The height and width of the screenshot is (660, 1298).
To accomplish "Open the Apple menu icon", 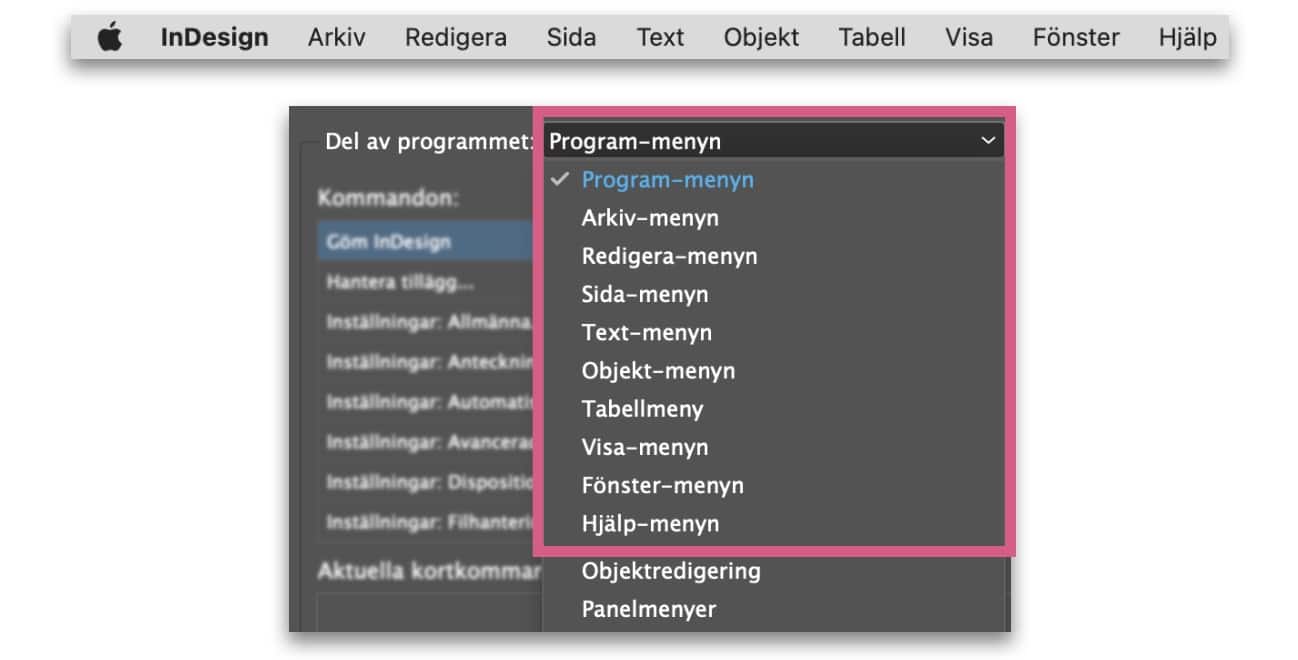I will click(x=110, y=38).
